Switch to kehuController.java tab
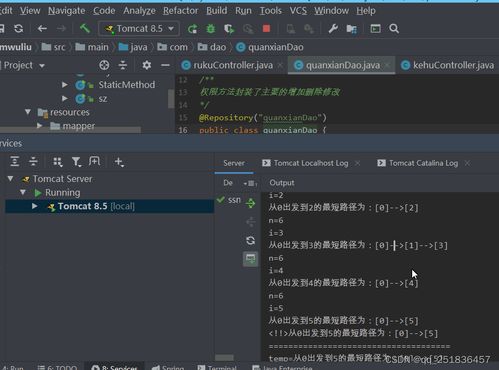The height and width of the screenshot is (370, 499). (448, 65)
